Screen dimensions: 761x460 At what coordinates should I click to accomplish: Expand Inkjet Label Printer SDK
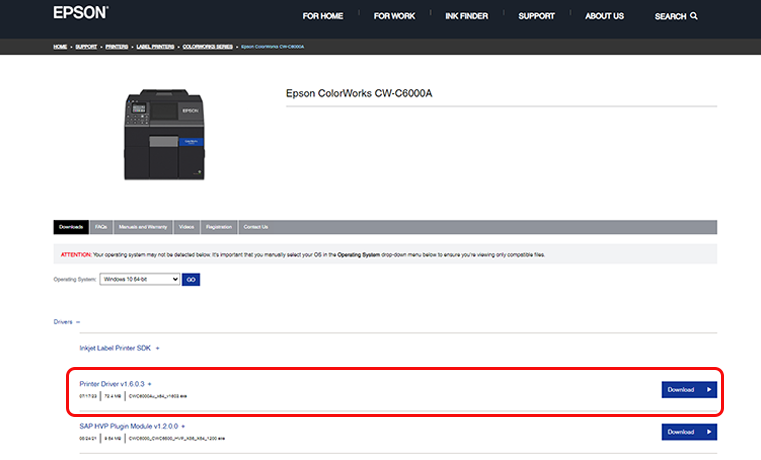point(119,348)
